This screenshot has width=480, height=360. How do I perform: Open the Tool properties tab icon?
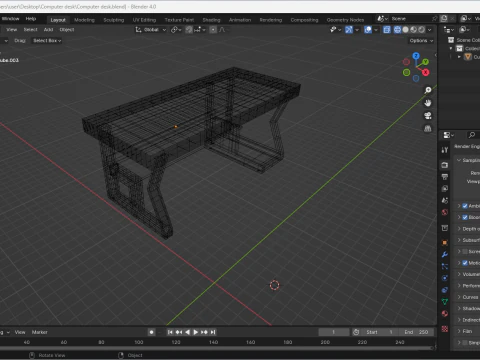(445, 150)
